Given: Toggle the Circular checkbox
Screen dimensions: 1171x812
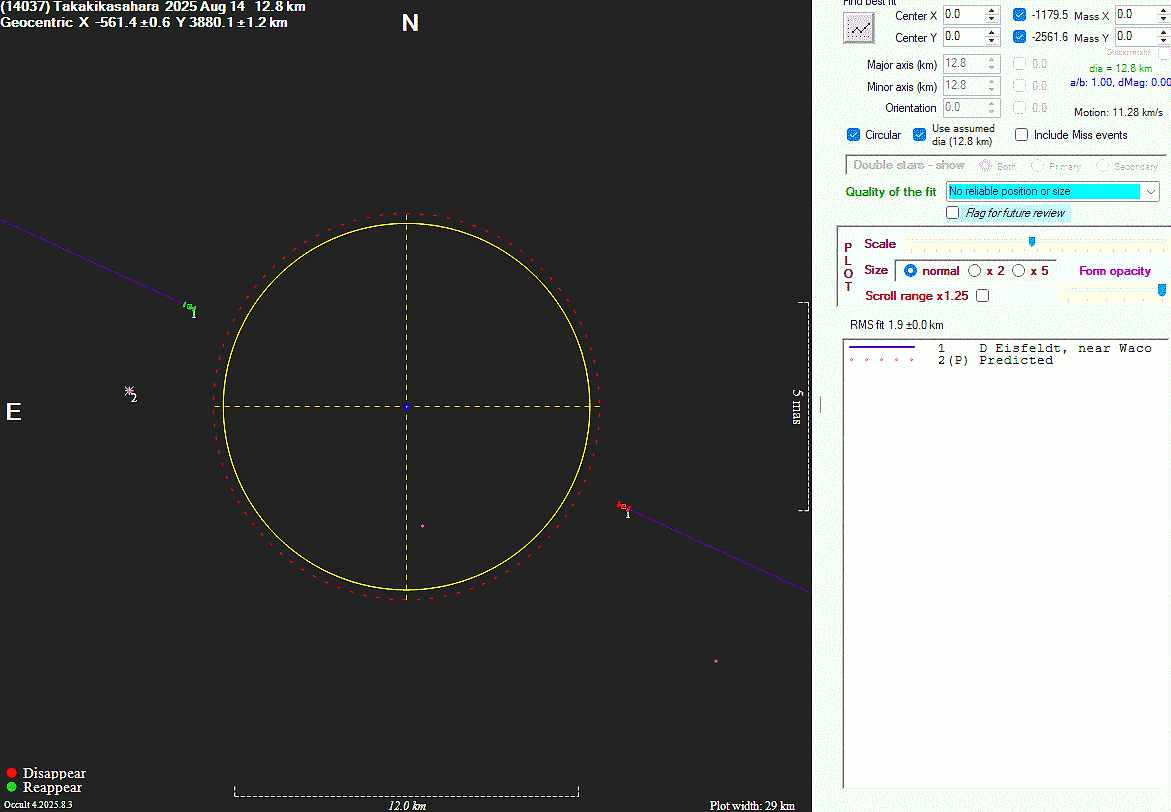Looking at the screenshot, I should (854, 135).
